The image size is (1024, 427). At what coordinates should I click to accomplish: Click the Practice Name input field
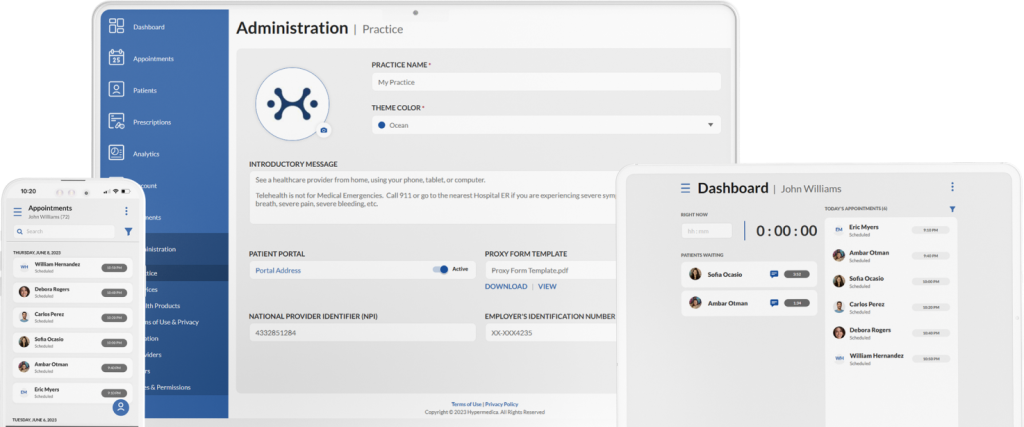[545, 82]
